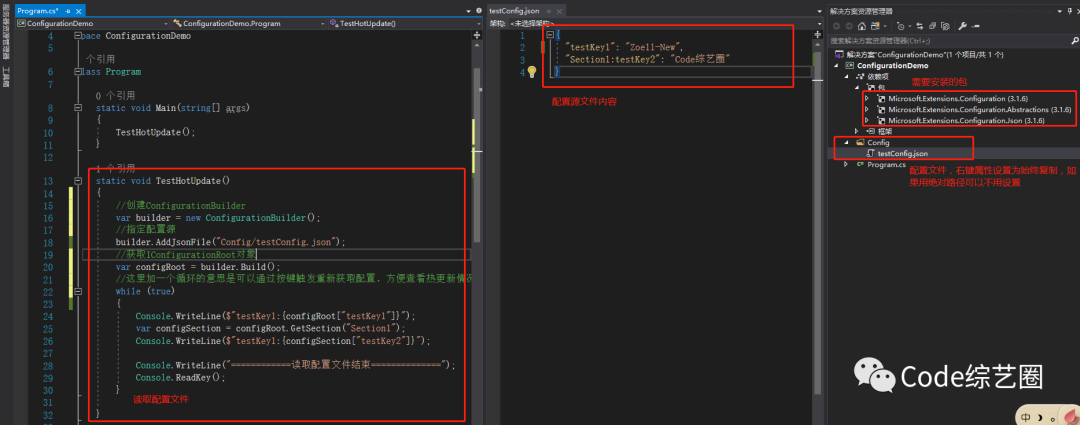
Task: Expand the Program.cs node
Action: (x=846, y=165)
